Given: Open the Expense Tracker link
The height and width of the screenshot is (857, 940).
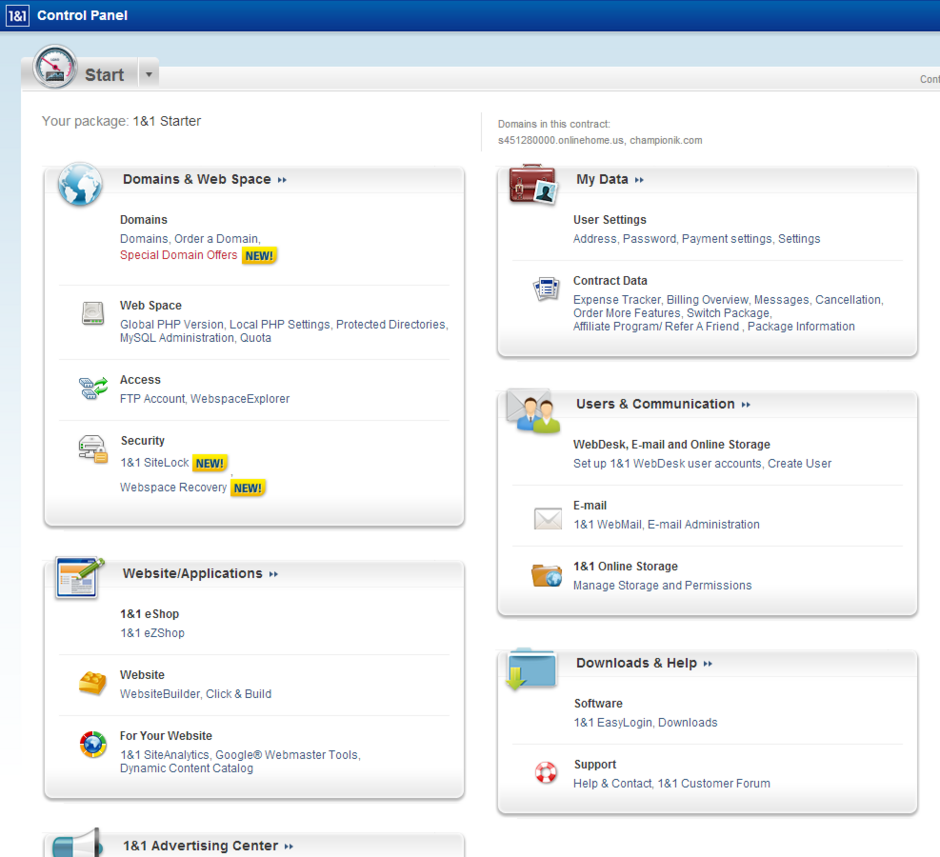Looking at the screenshot, I should coord(617,300).
